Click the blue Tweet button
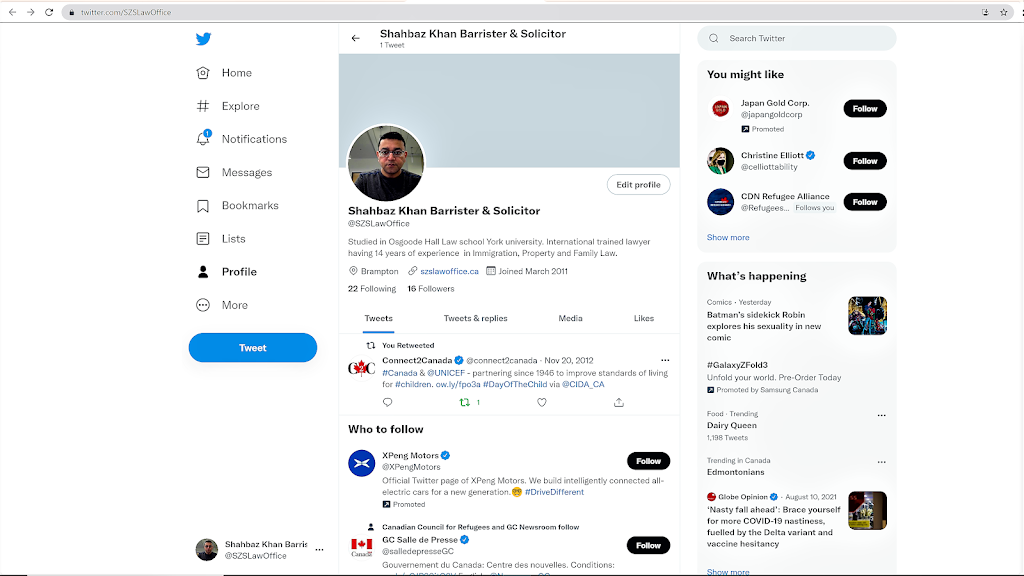The image size is (1024, 576). (253, 347)
